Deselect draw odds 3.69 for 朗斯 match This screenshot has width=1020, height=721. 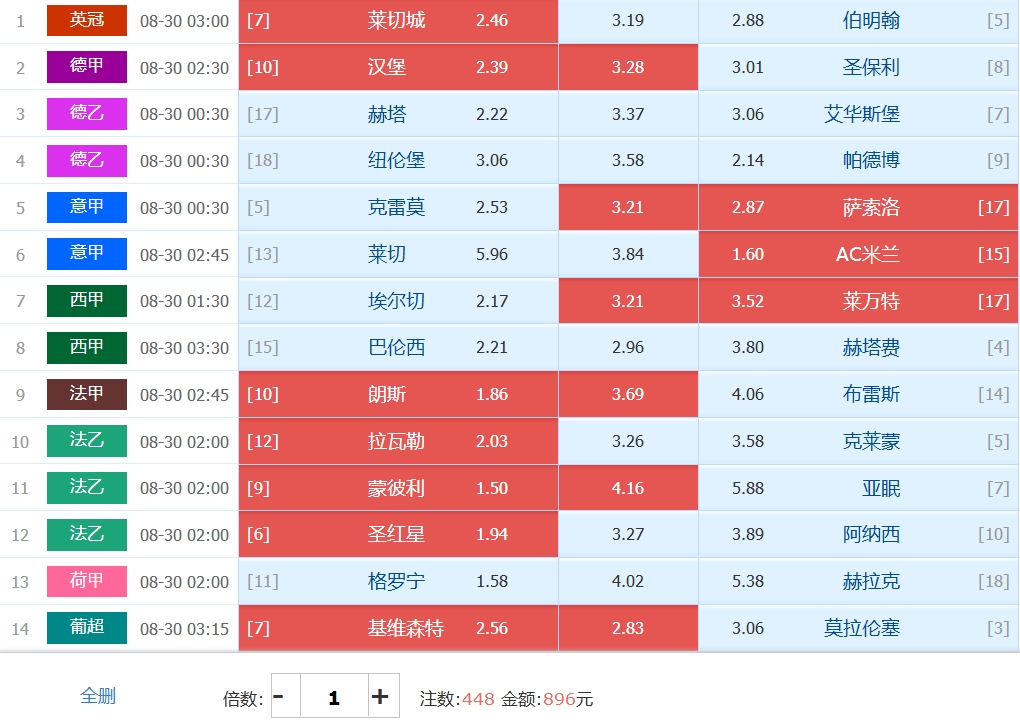(x=628, y=394)
